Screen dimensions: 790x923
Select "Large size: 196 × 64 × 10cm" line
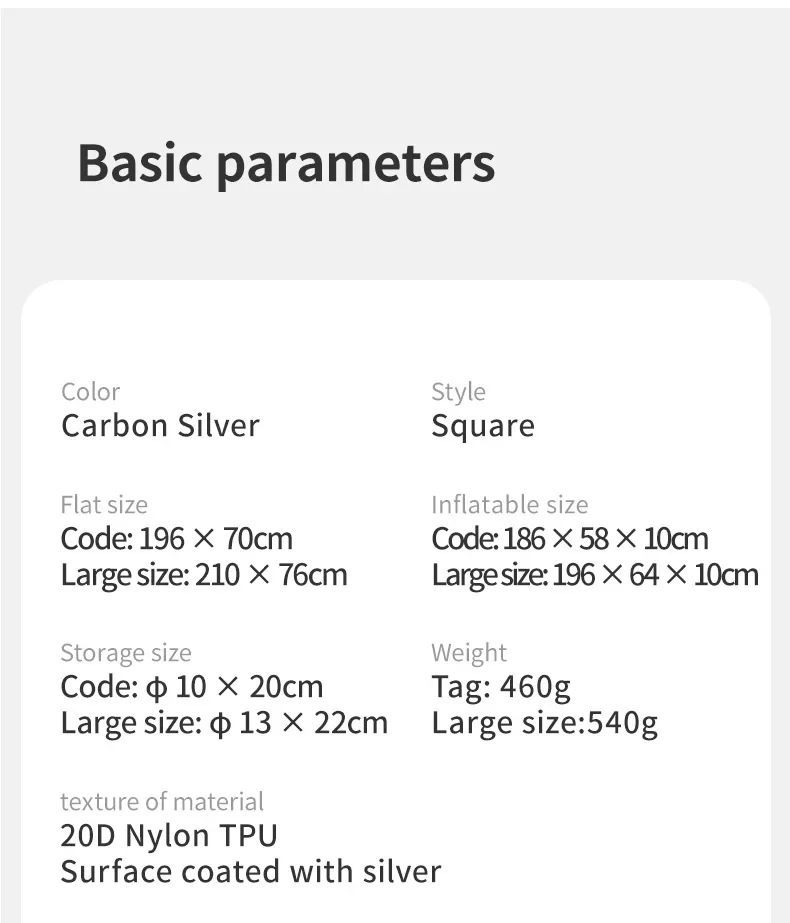coord(594,575)
